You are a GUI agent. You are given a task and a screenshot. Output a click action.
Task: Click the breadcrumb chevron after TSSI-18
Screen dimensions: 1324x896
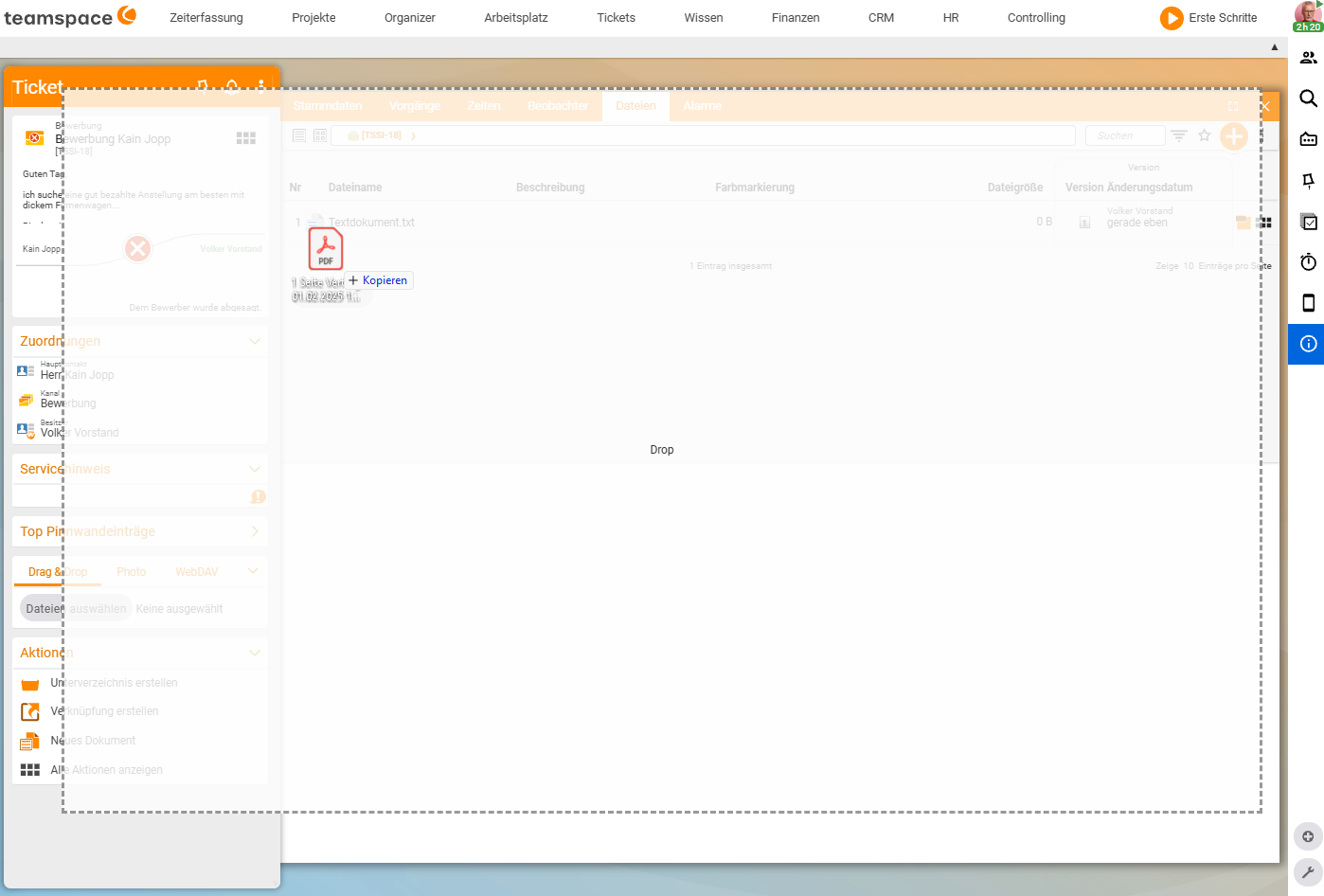[413, 136]
